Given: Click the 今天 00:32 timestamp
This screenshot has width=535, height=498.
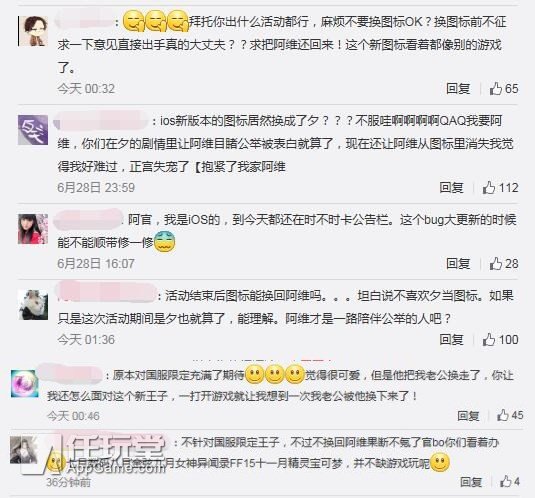Looking at the screenshot, I should coord(86,89).
